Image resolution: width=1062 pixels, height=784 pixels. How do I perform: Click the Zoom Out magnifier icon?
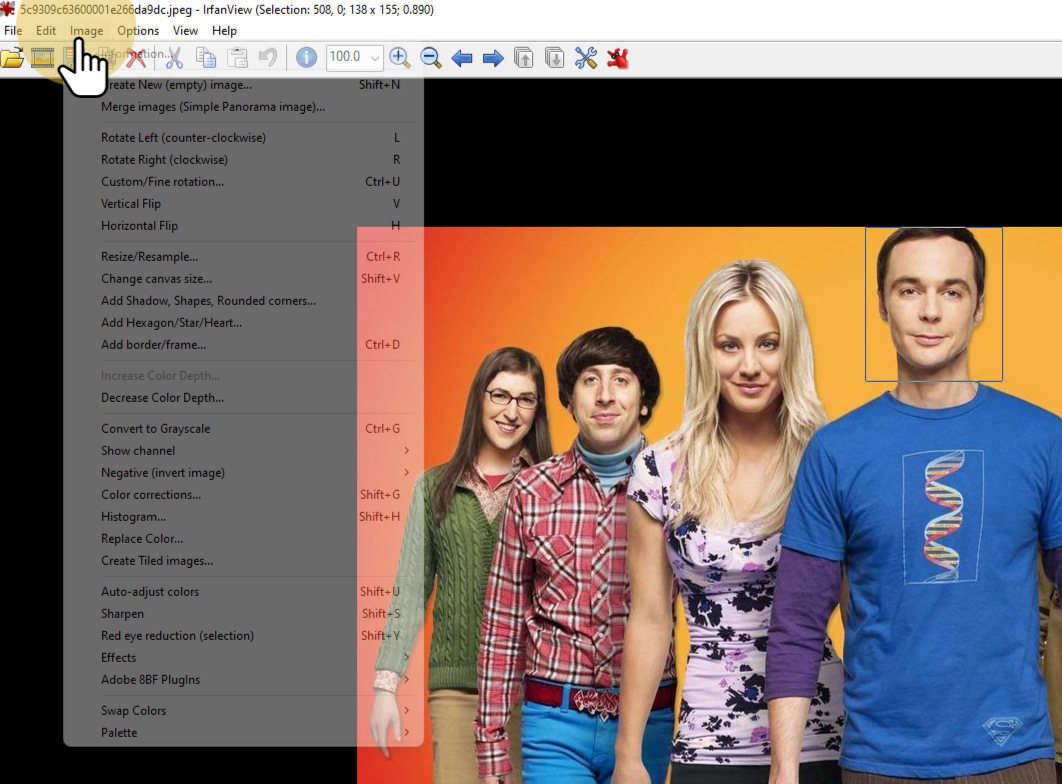pos(431,58)
